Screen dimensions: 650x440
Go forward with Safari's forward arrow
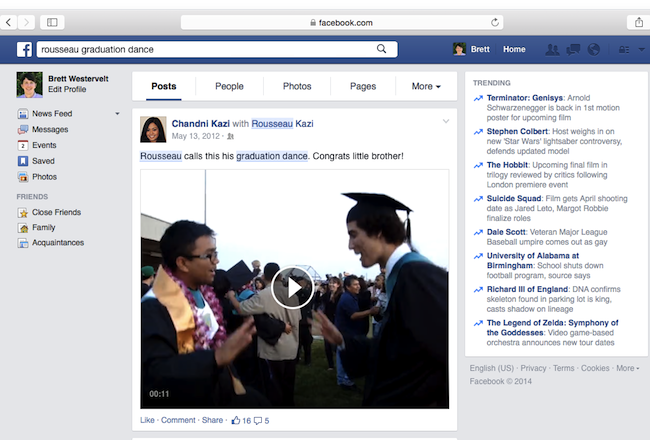(x=26, y=22)
